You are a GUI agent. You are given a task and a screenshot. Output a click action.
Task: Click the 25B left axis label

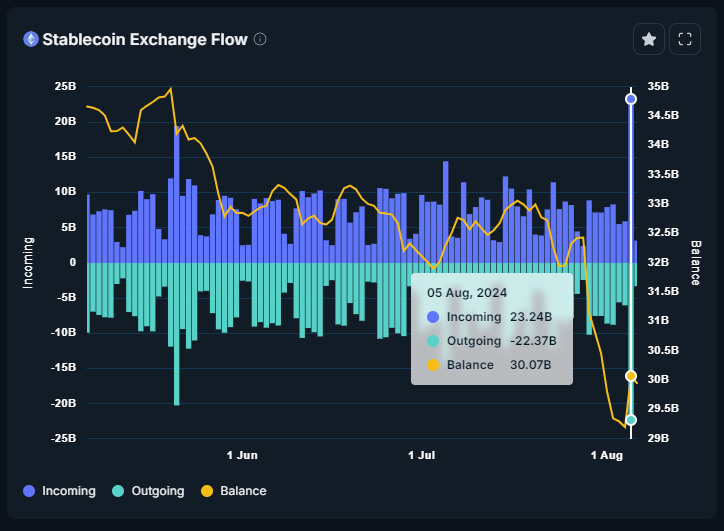65,86
